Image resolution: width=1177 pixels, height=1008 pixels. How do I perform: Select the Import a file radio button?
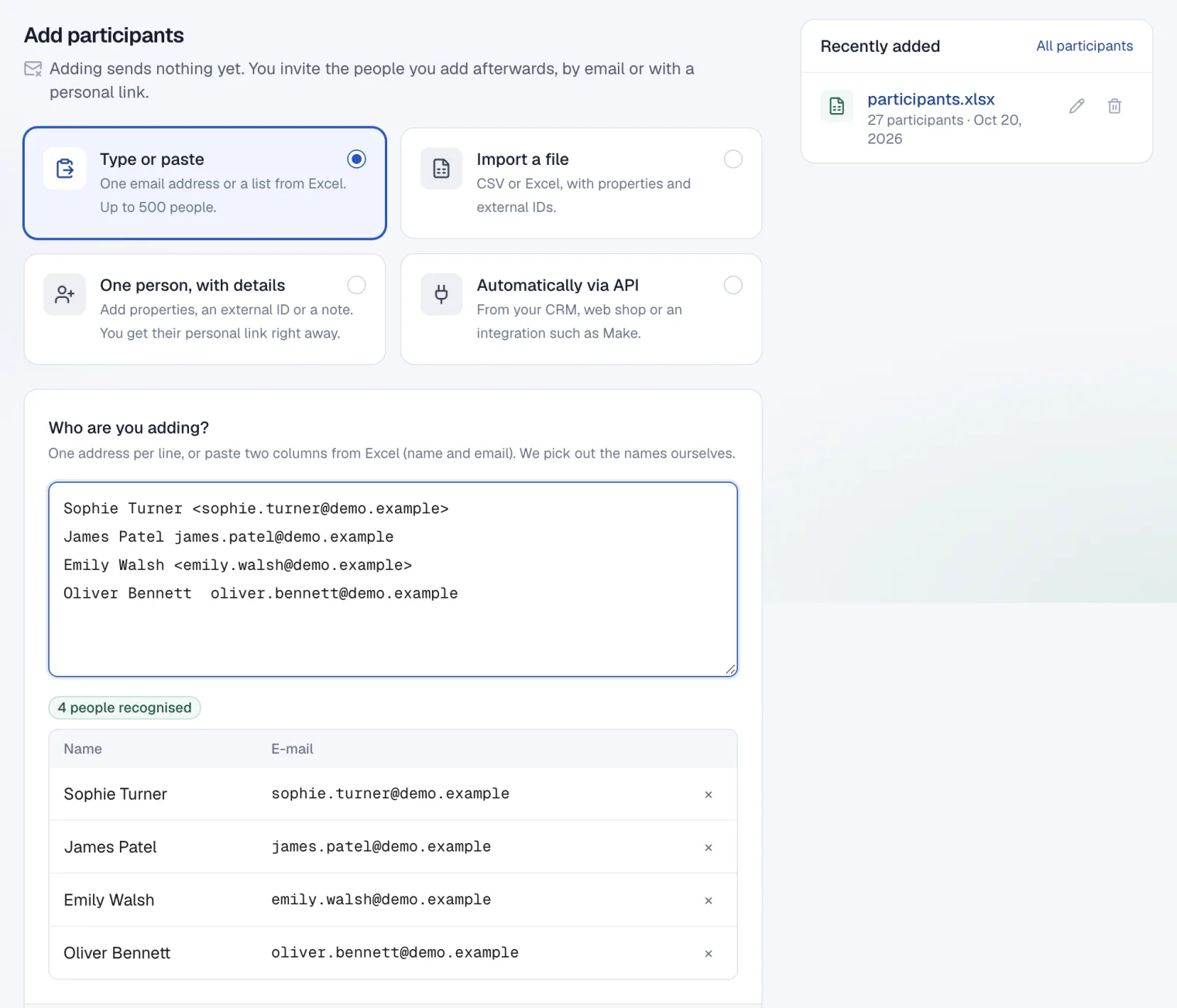733,159
